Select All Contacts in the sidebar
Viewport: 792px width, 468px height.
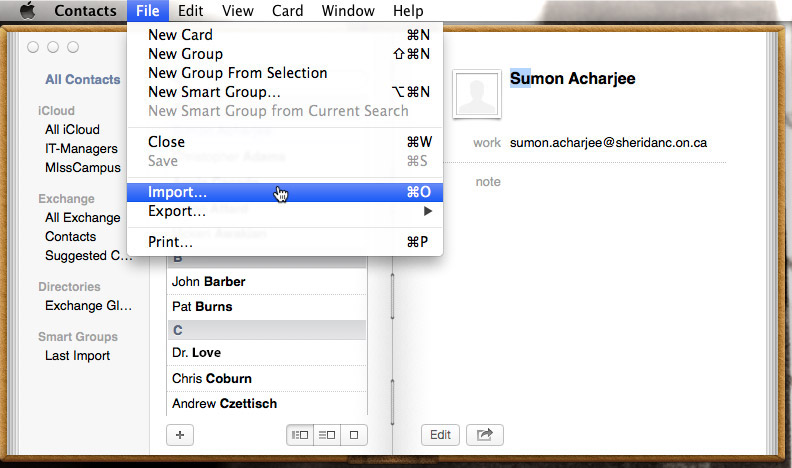pos(83,79)
